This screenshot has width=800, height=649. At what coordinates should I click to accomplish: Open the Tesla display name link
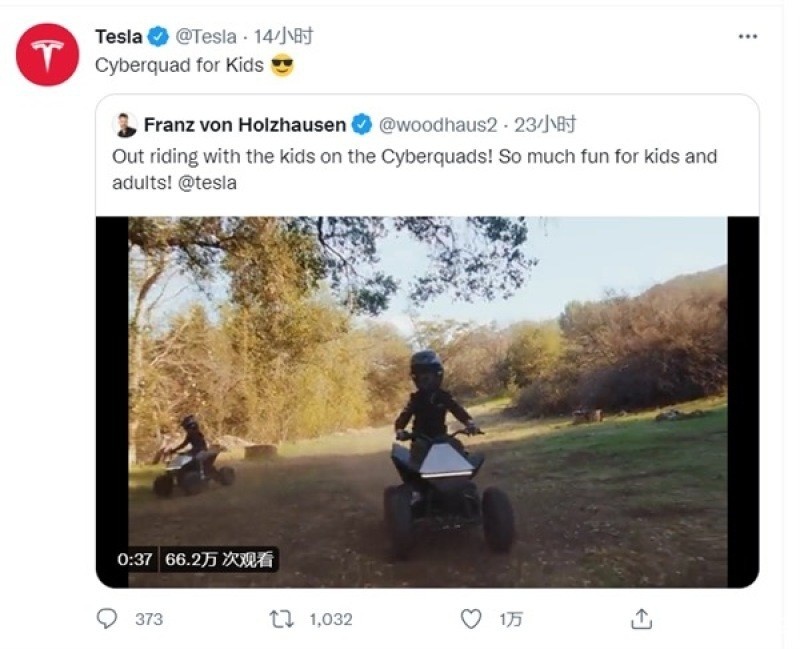coord(118,37)
